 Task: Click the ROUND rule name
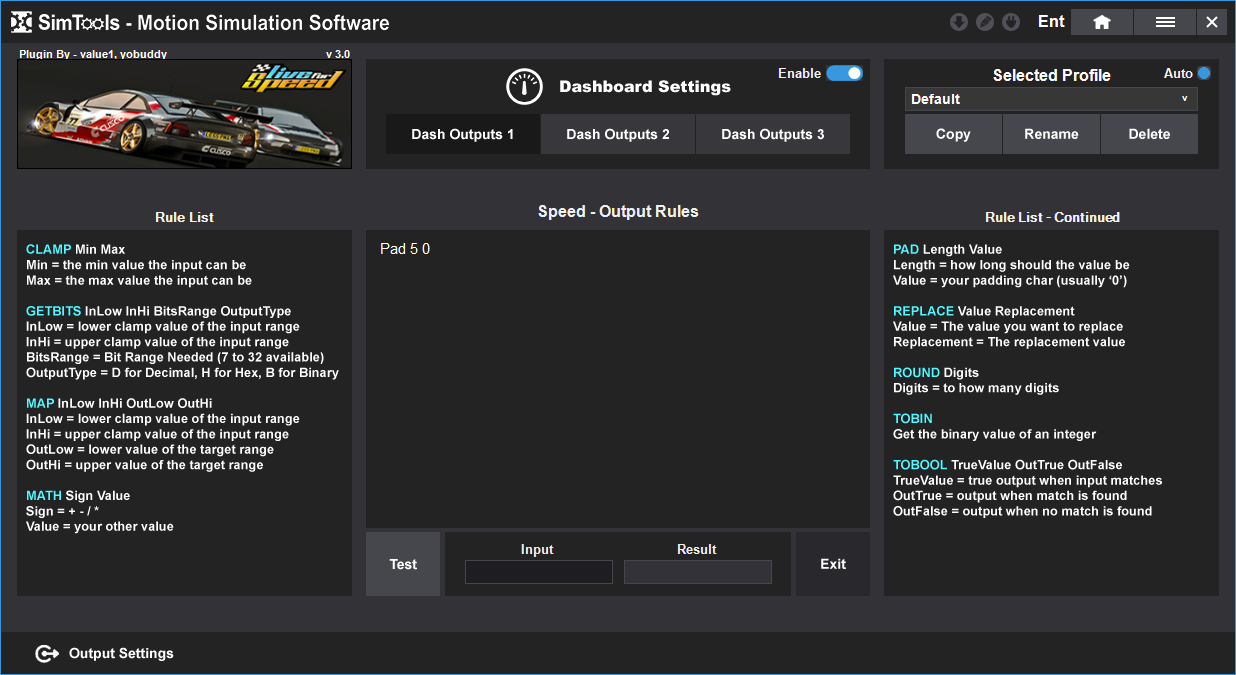(916, 373)
